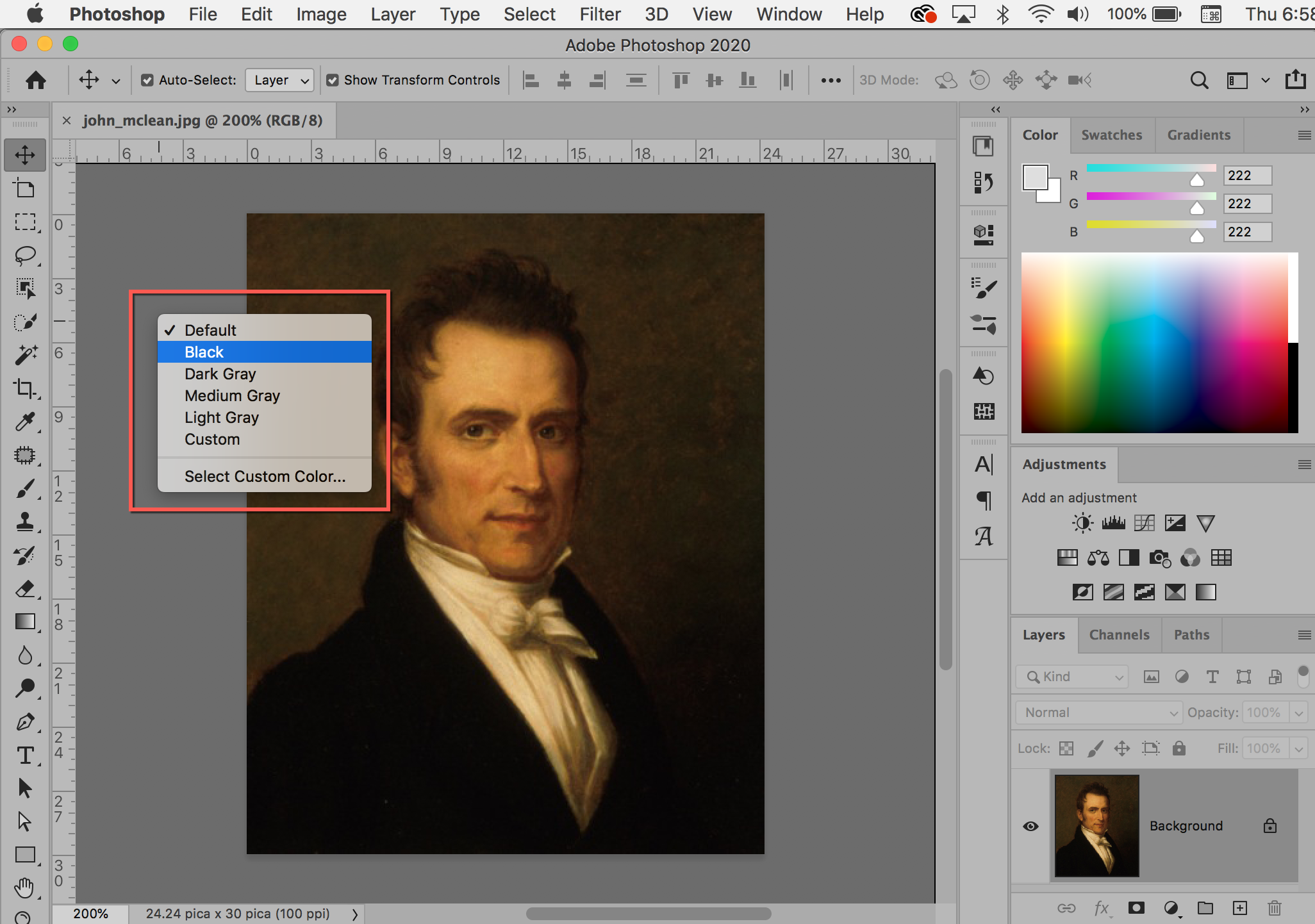Pick the Eyedropper tool
The height and width of the screenshot is (924, 1315).
(x=25, y=422)
